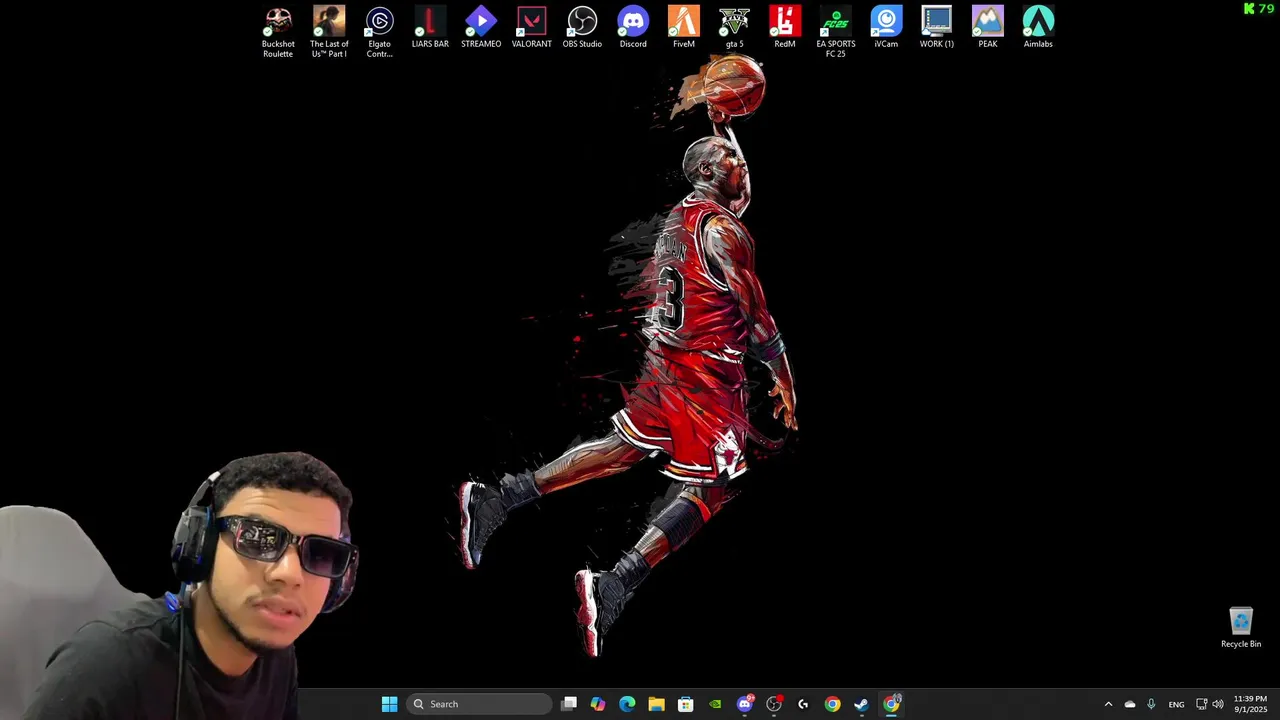The height and width of the screenshot is (720, 1280).
Task: Select the iVCam desktop shortcut
Action: 886,27
